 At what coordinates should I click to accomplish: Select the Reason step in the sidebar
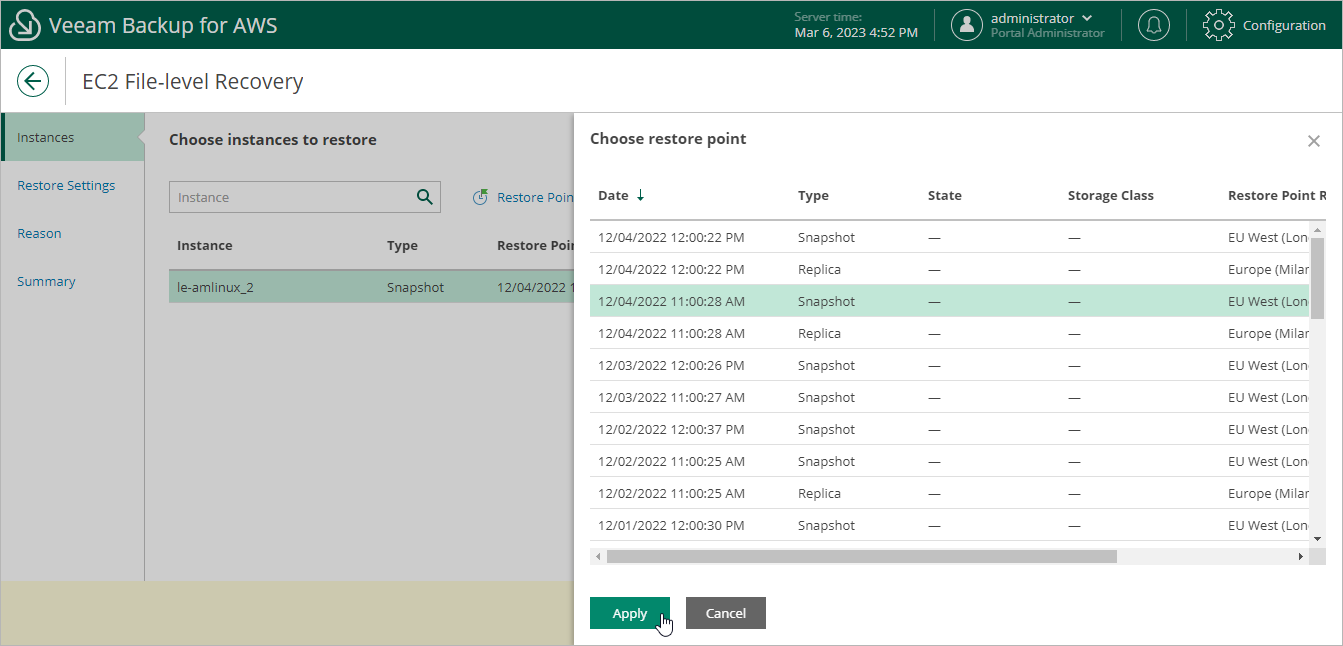(x=39, y=233)
